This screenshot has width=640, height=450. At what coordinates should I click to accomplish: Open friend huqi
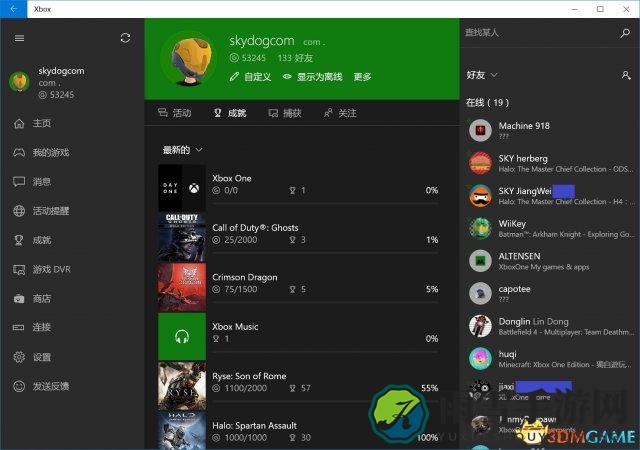coord(550,359)
